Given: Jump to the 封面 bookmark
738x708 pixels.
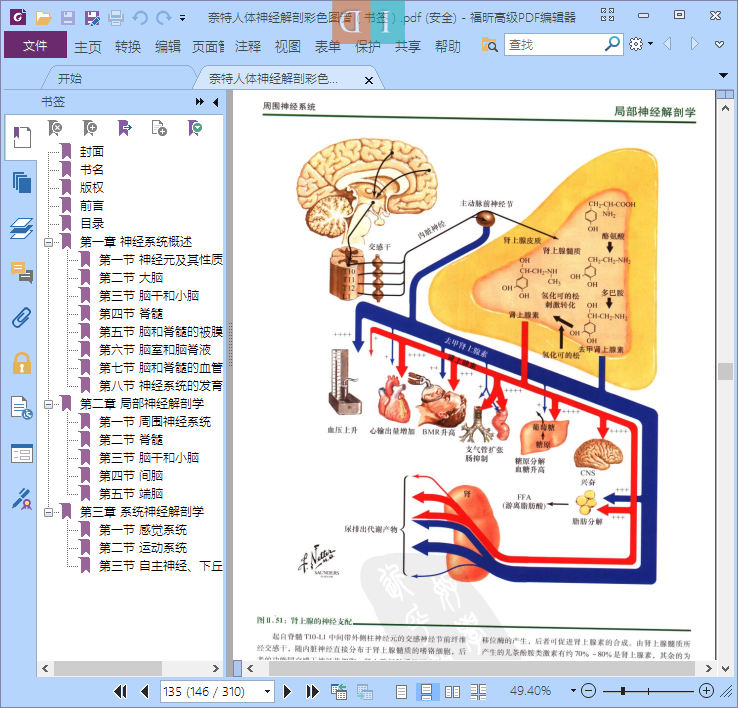Looking at the screenshot, I should click(x=92, y=152).
